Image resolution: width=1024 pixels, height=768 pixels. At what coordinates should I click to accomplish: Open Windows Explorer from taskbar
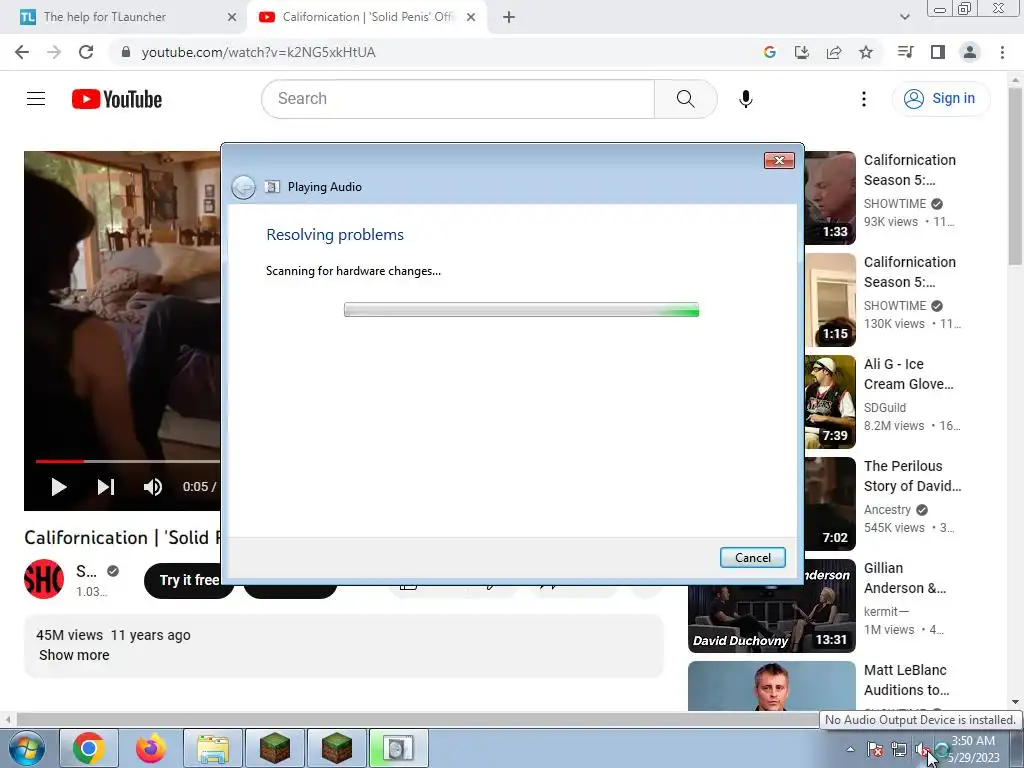tap(213, 748)
